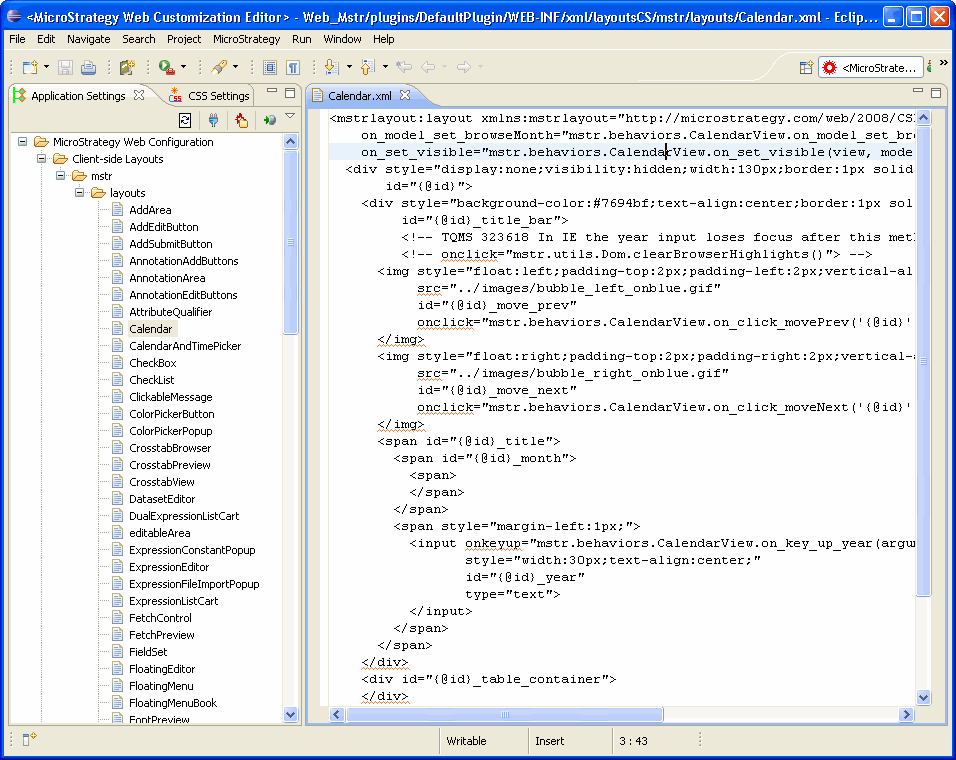This screenshot has height=760, width=956.
Task: Select the ColorPickerPopup layout item
Action: tap(171, 431)
